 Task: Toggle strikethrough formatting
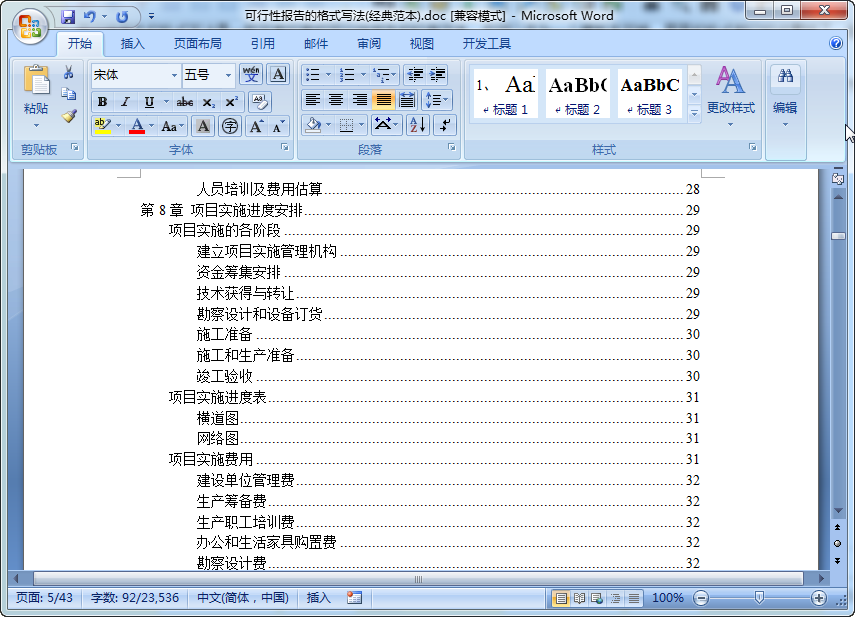pyautogui.click(x=184, y=101)
